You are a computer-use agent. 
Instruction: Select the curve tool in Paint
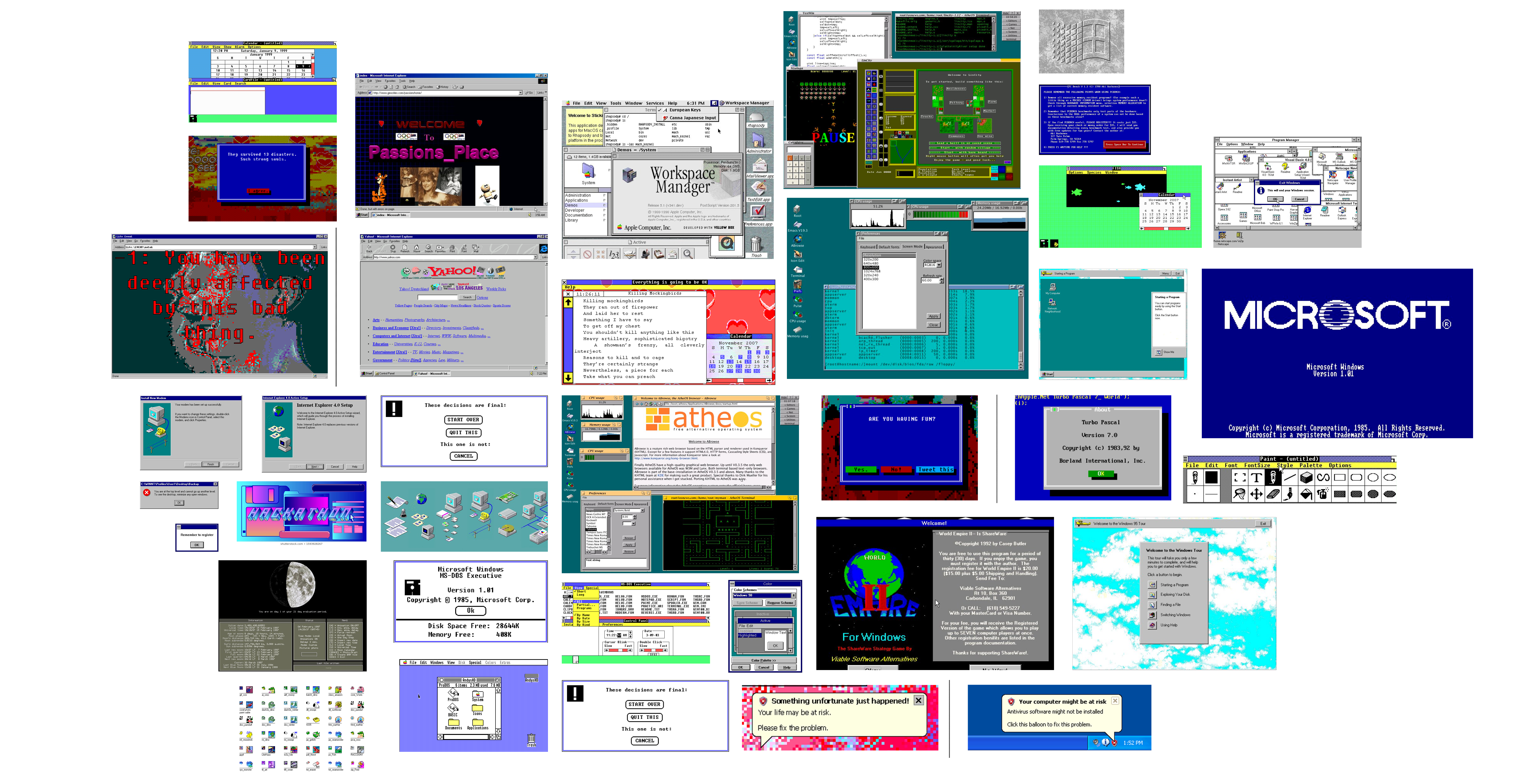coord(1323,478)
